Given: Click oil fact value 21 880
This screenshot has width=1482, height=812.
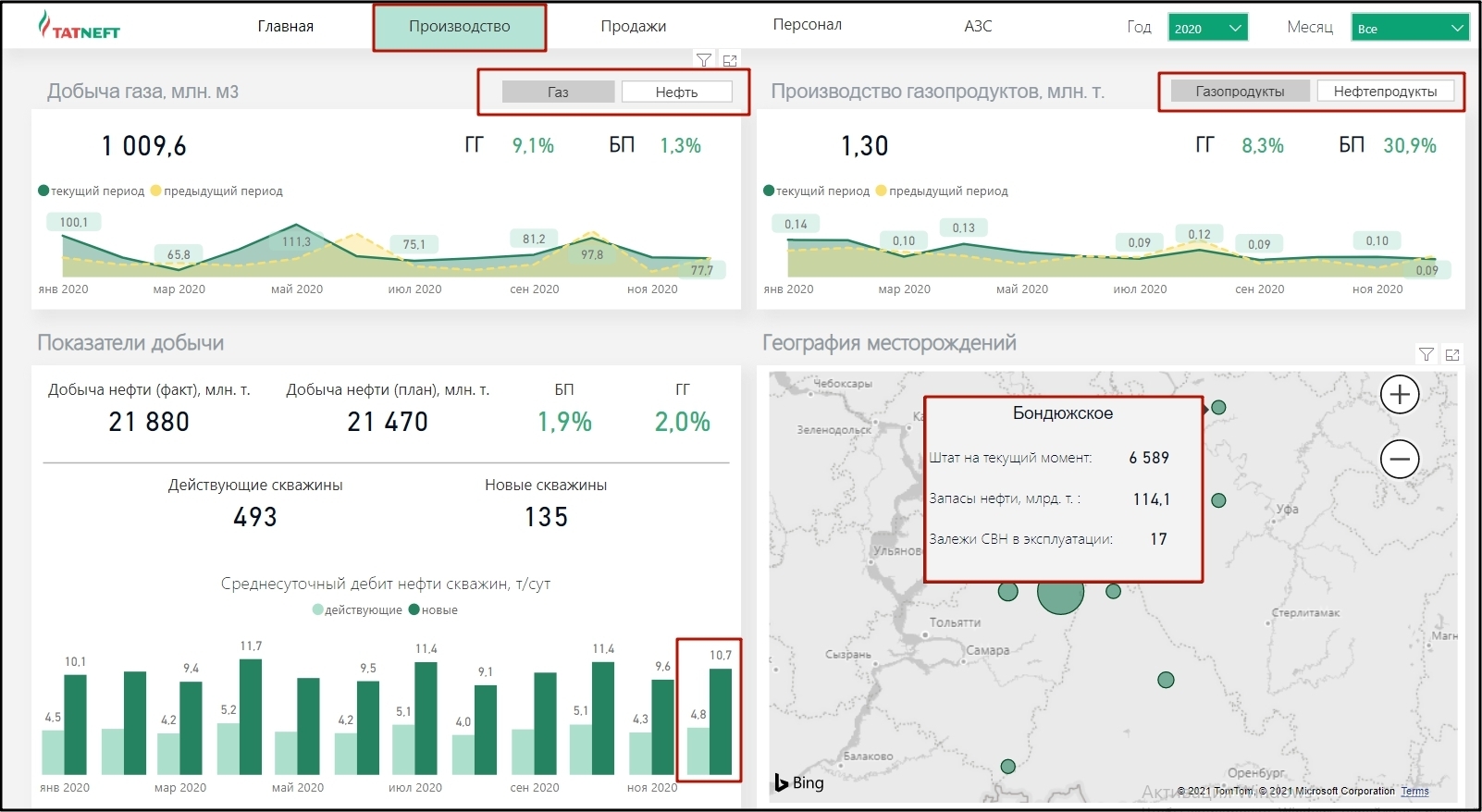Looking at the screenshot, I should coord(149,422).
